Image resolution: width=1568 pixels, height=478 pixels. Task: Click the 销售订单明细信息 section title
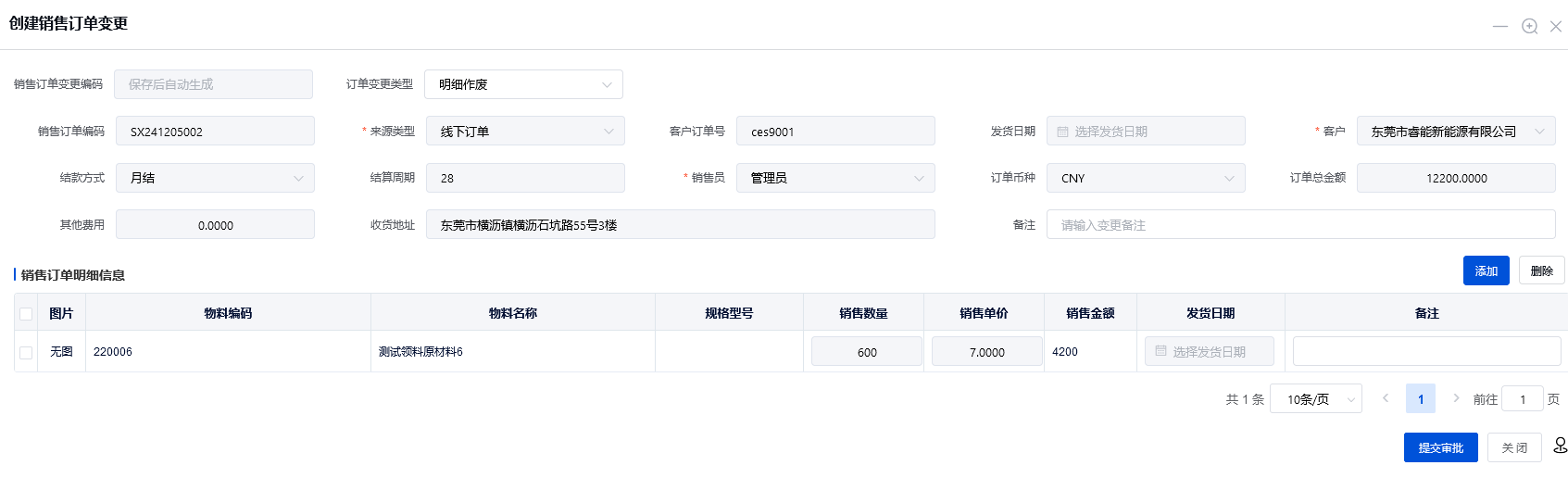click(73, 275)
